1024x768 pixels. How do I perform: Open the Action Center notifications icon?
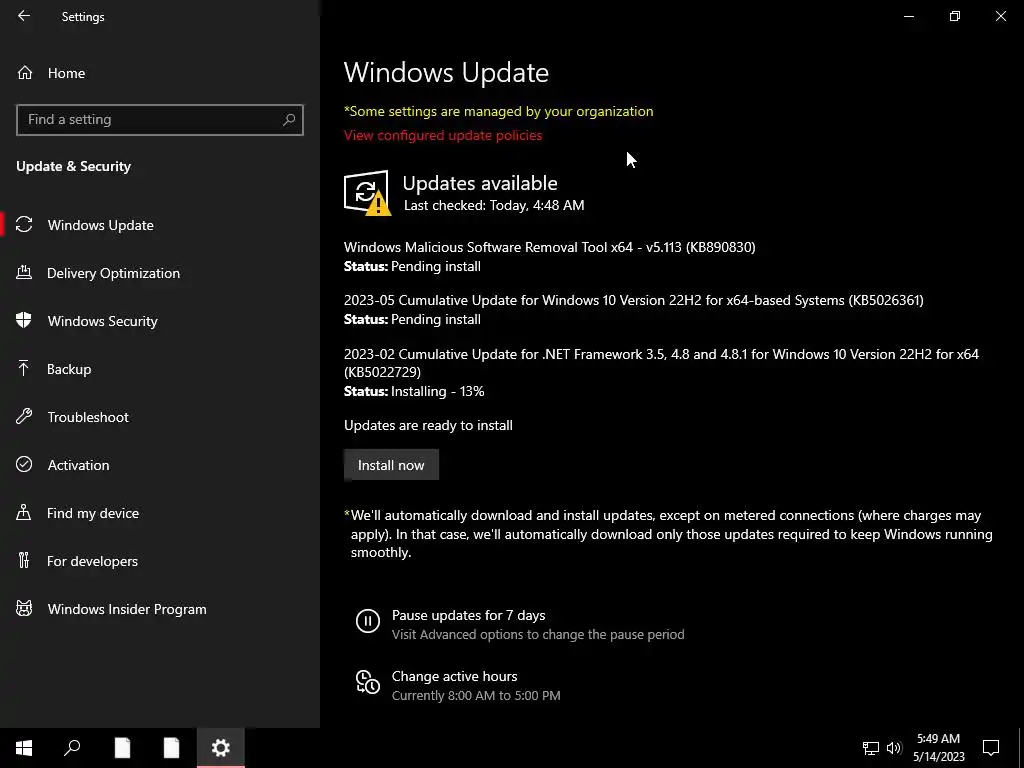click(991, 748)
